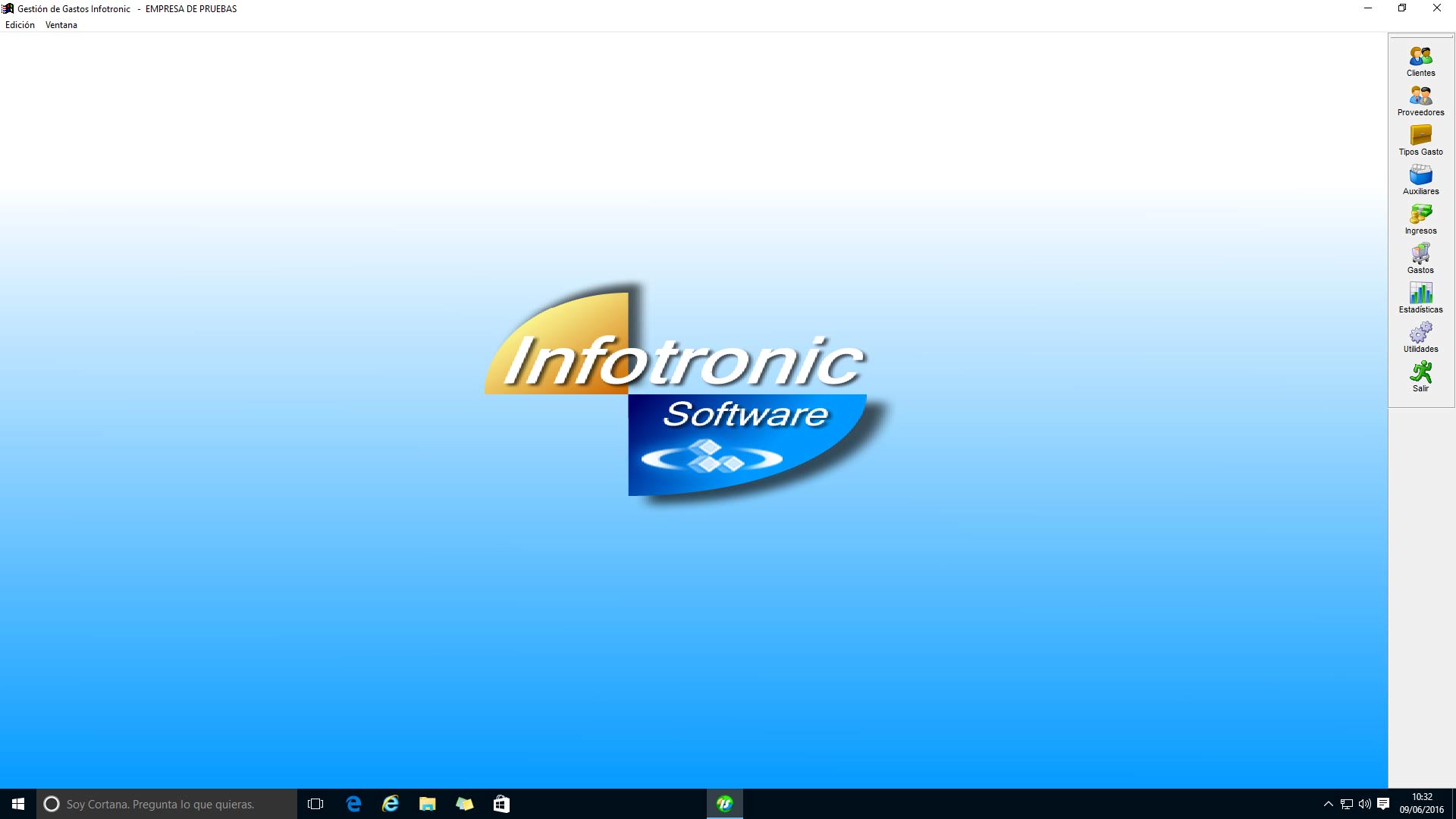Click the application title bar icon
Image resolution: width=1456 pixels, height=819 pixels.
point(8,8)
